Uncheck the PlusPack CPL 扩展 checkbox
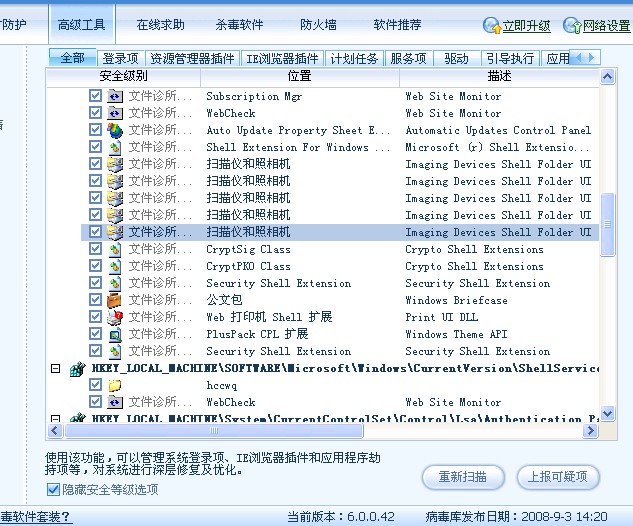633x526 pixels. (95, 334)
